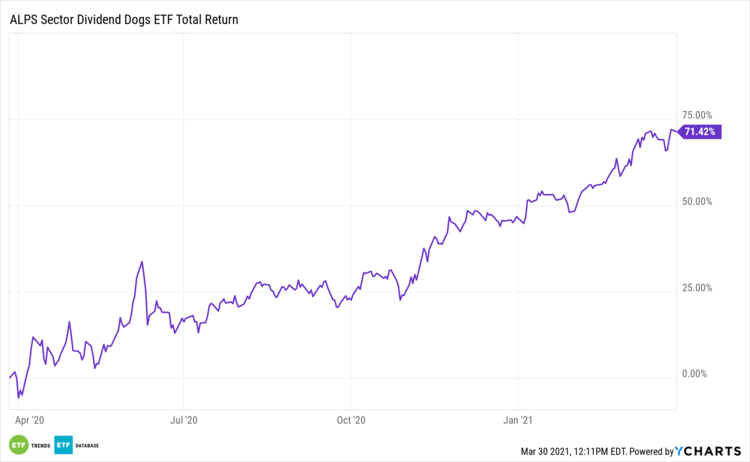
Task: Click the 75.00% y-axis label
Action: pos(696,115)
